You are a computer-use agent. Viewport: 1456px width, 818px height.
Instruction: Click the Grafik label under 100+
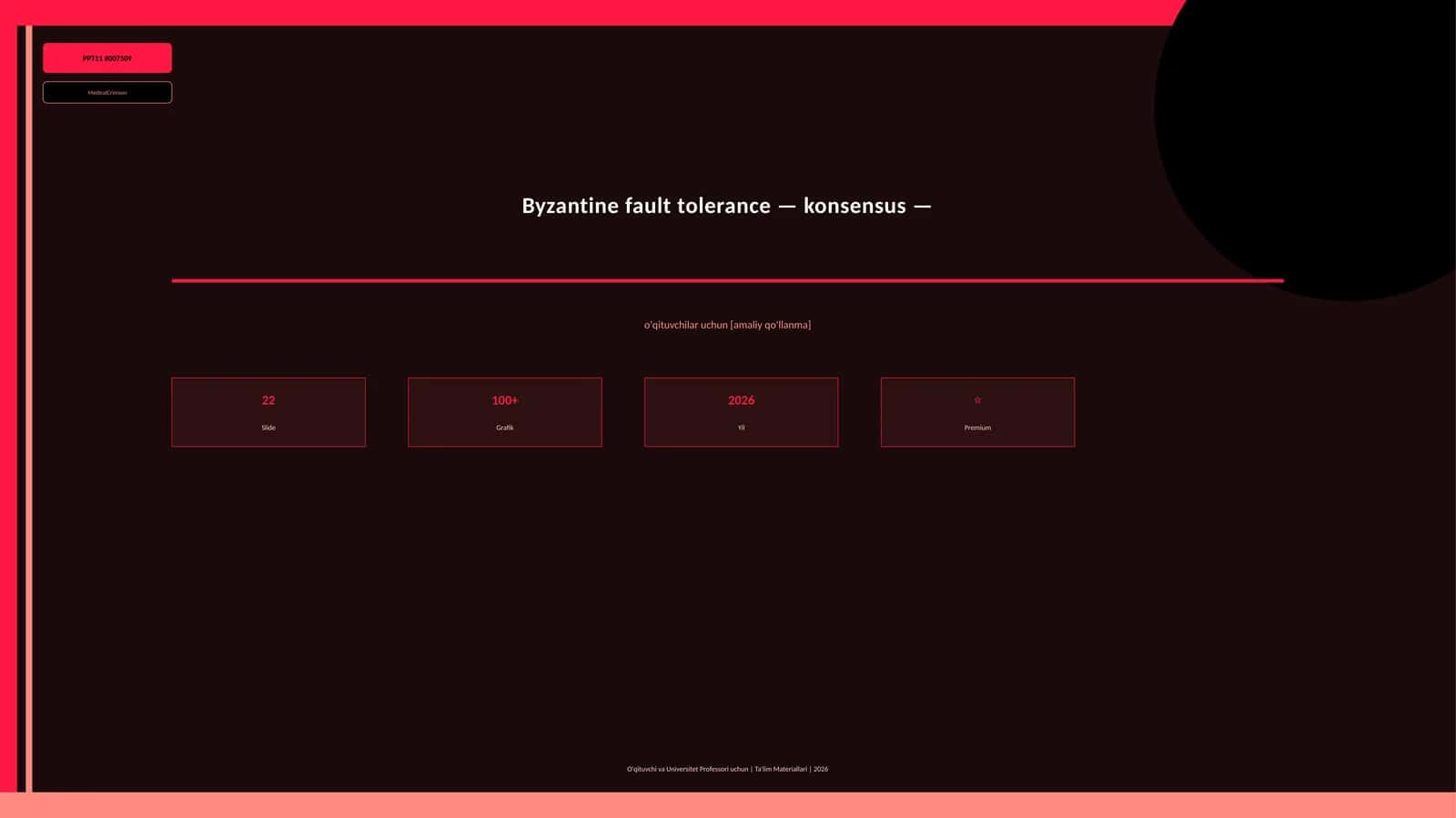click(505, 428)
